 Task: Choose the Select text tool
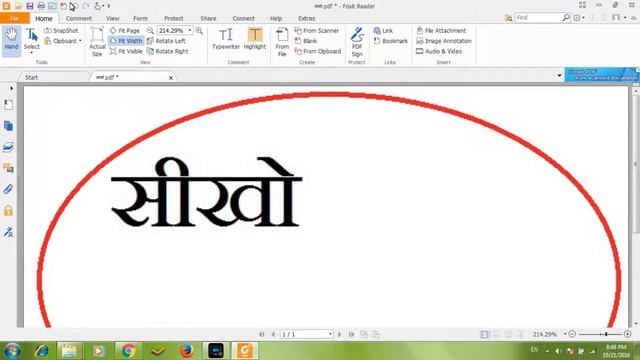coord(31,40)
